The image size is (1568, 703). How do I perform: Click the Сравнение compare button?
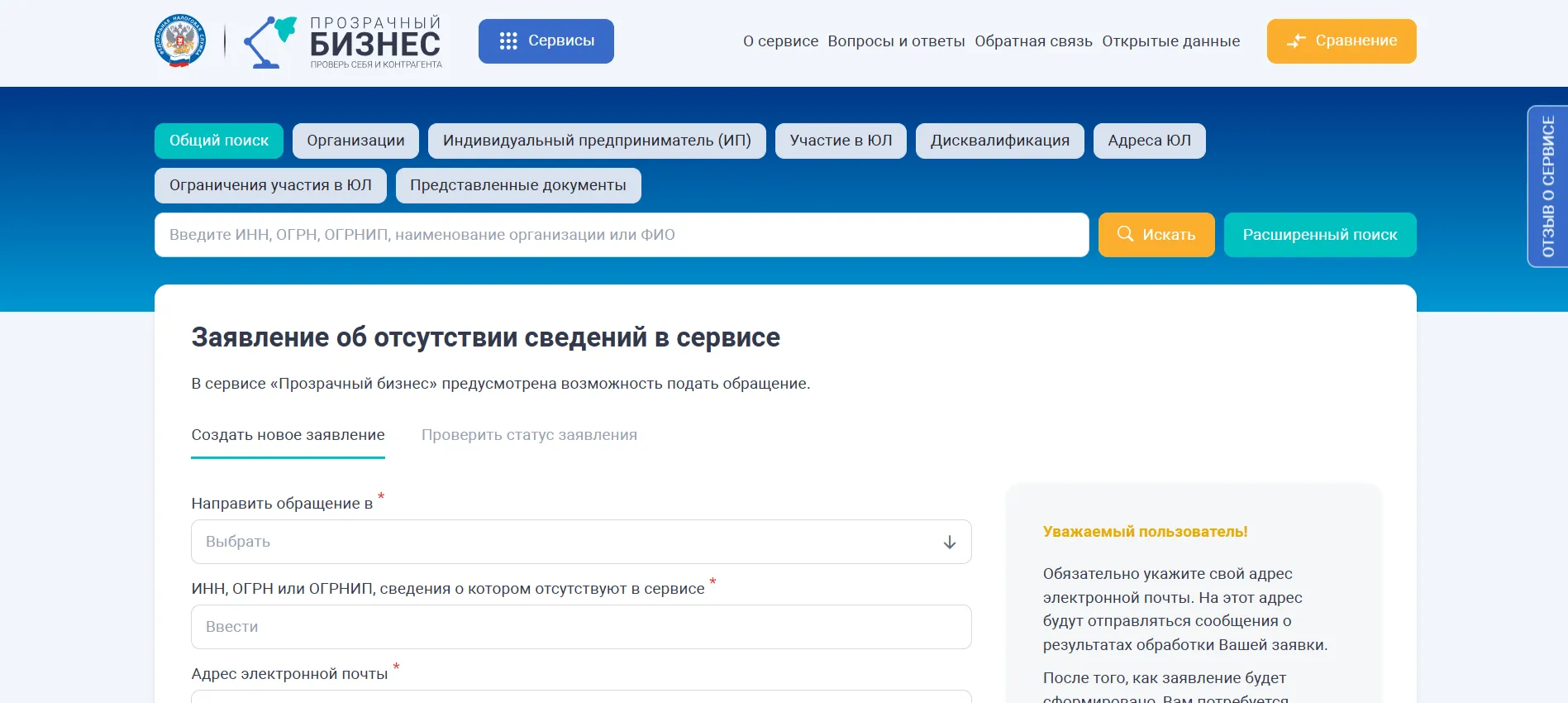(x=1341, y=41)
